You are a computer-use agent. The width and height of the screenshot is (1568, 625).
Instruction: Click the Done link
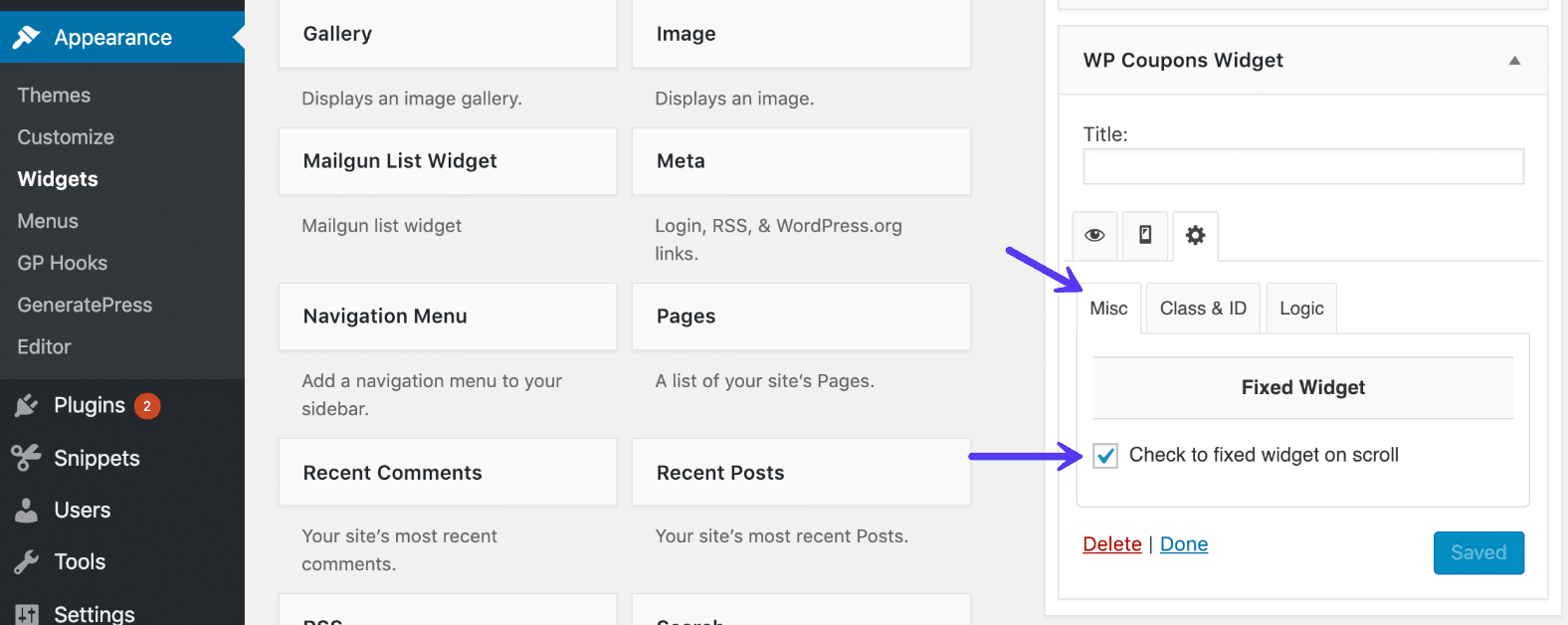[x=1184, y=544]
